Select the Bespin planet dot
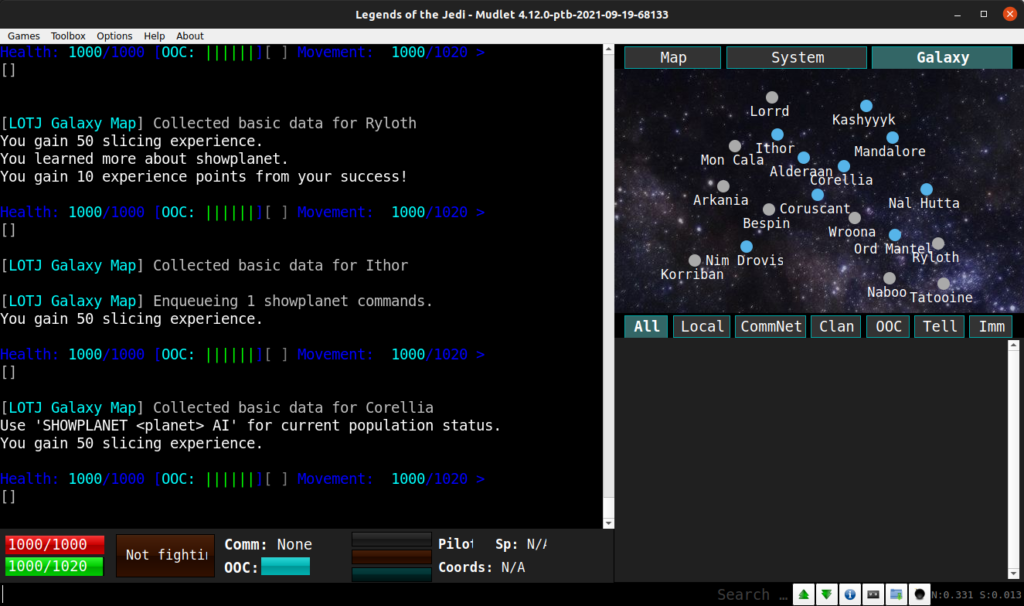 point(769,209)
